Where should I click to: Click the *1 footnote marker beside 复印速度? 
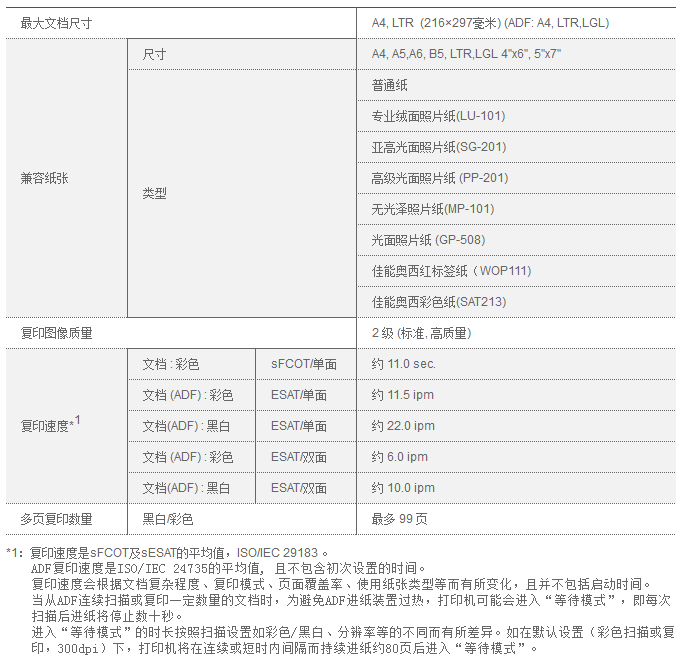pos(75,421)
